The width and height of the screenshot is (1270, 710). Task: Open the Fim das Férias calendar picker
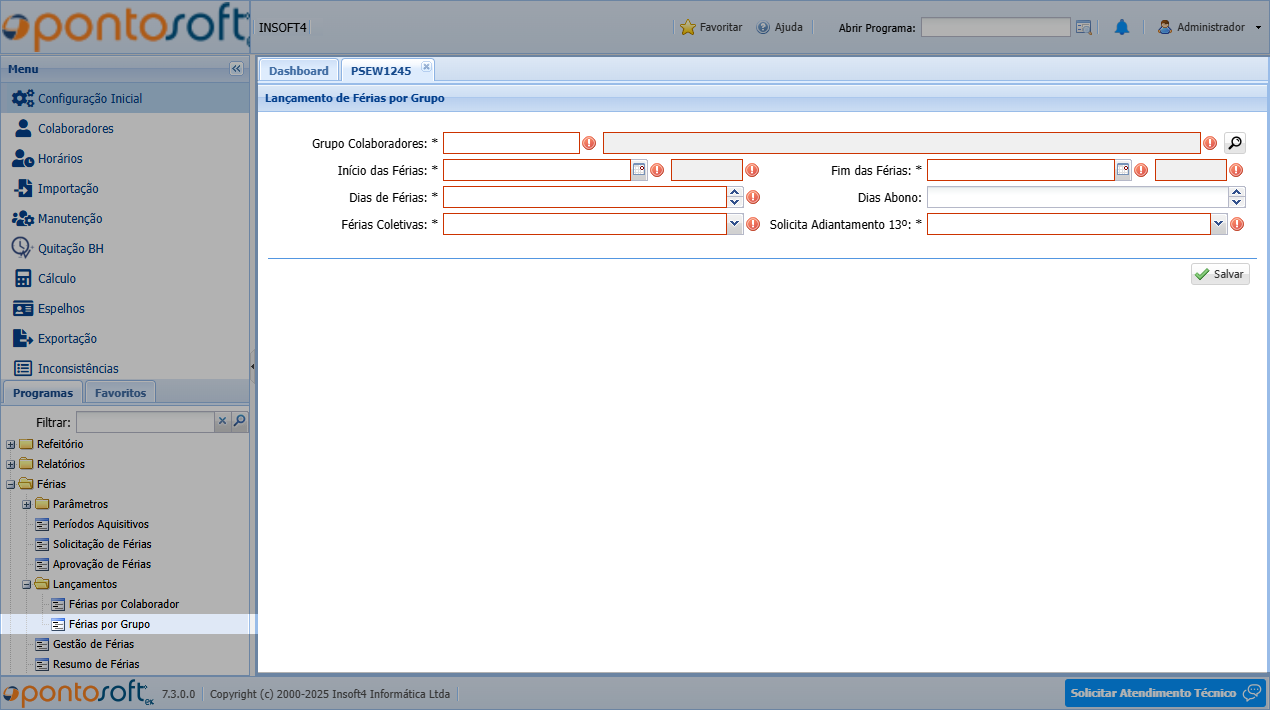click(1123, 170)
